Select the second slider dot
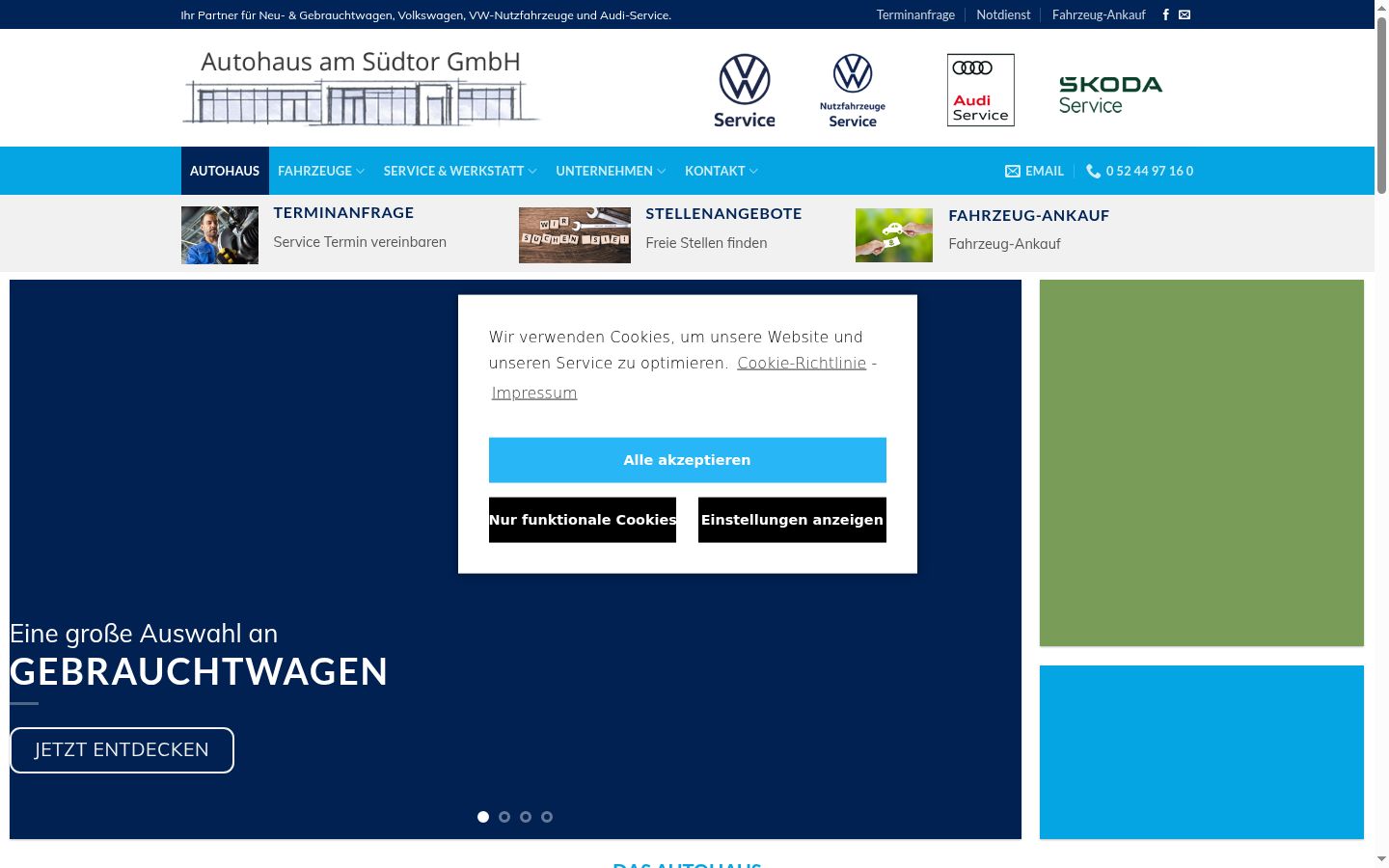The image size is (1389, 868). pos(504,817)
